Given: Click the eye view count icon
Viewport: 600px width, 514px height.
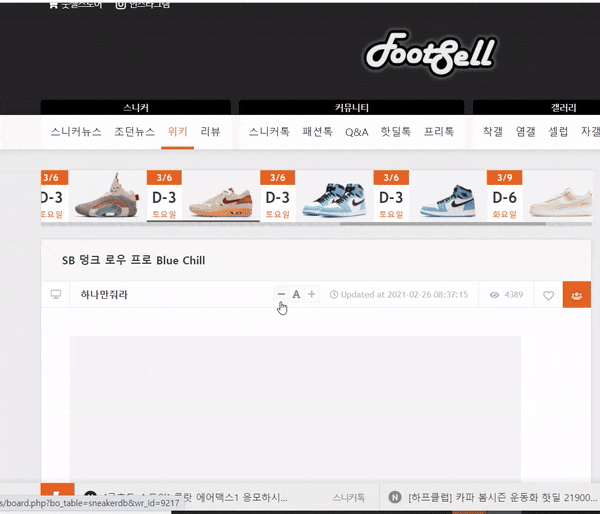Looking at the screenshot, I should point(494,295).
